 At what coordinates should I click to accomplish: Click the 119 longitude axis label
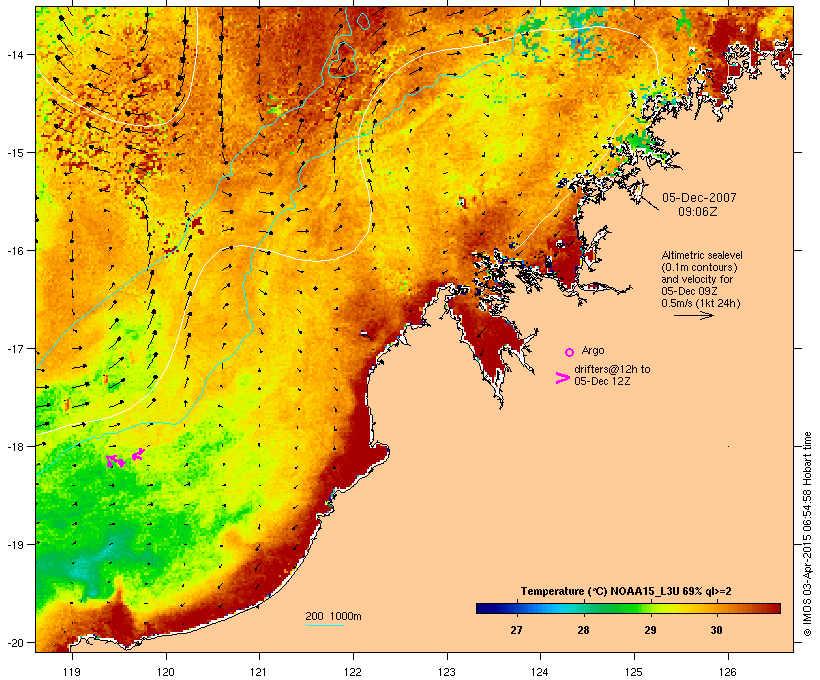point(72,672)
